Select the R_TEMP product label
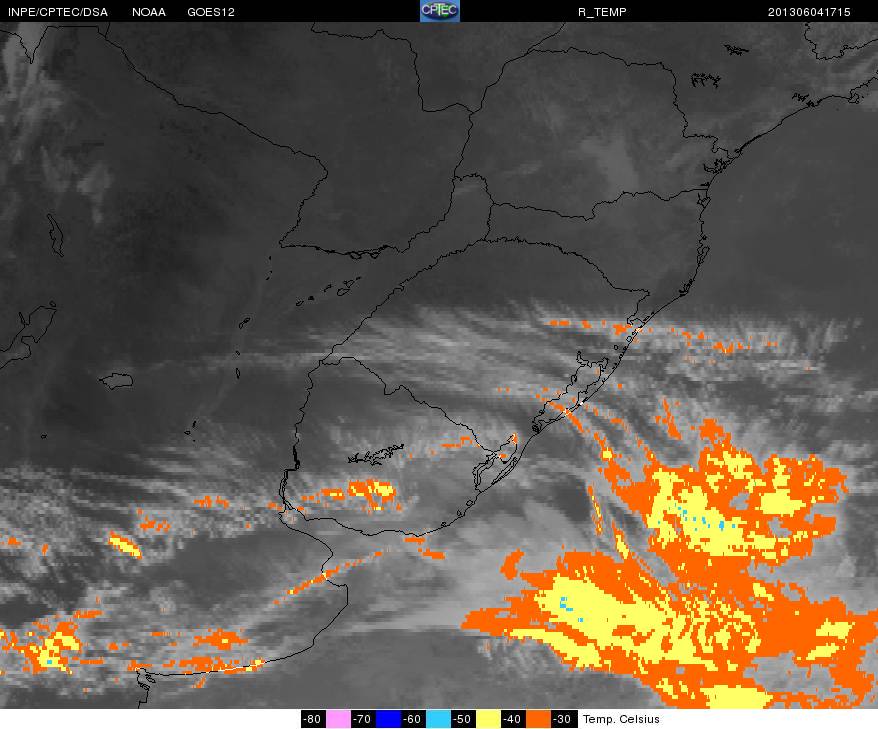 click(602, 12)
